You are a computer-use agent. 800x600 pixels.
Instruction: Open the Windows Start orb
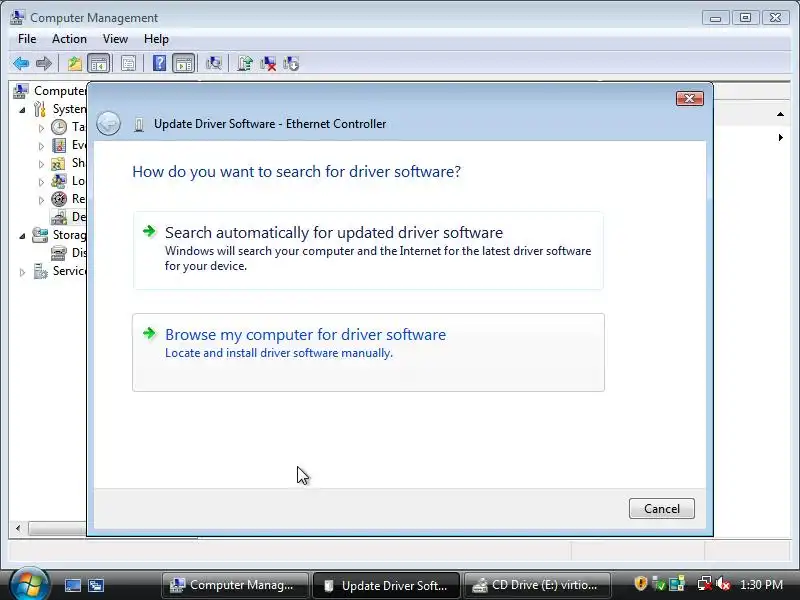29,585
